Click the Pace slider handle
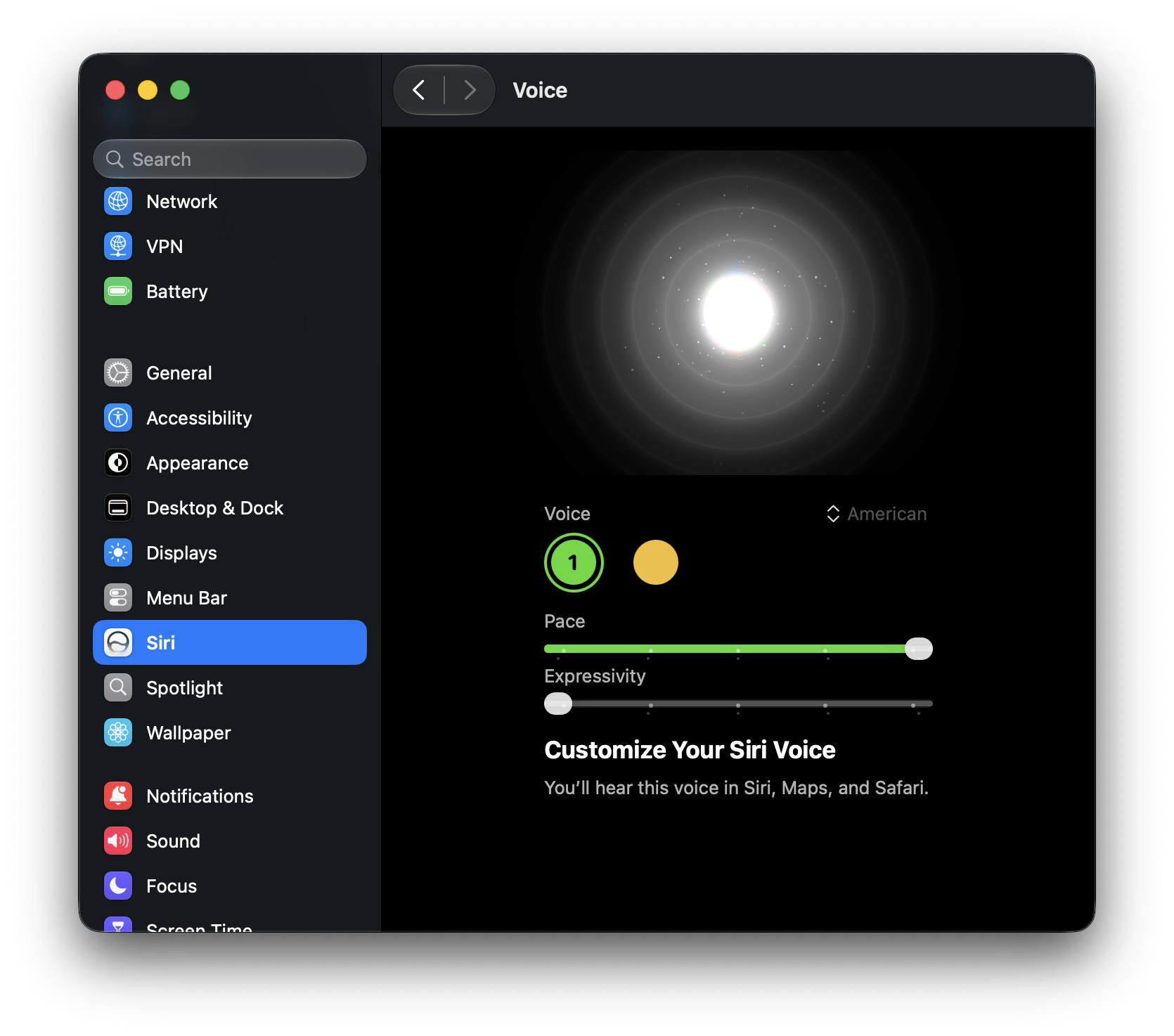The image size is (1174, 1036). tap(918, 649)
